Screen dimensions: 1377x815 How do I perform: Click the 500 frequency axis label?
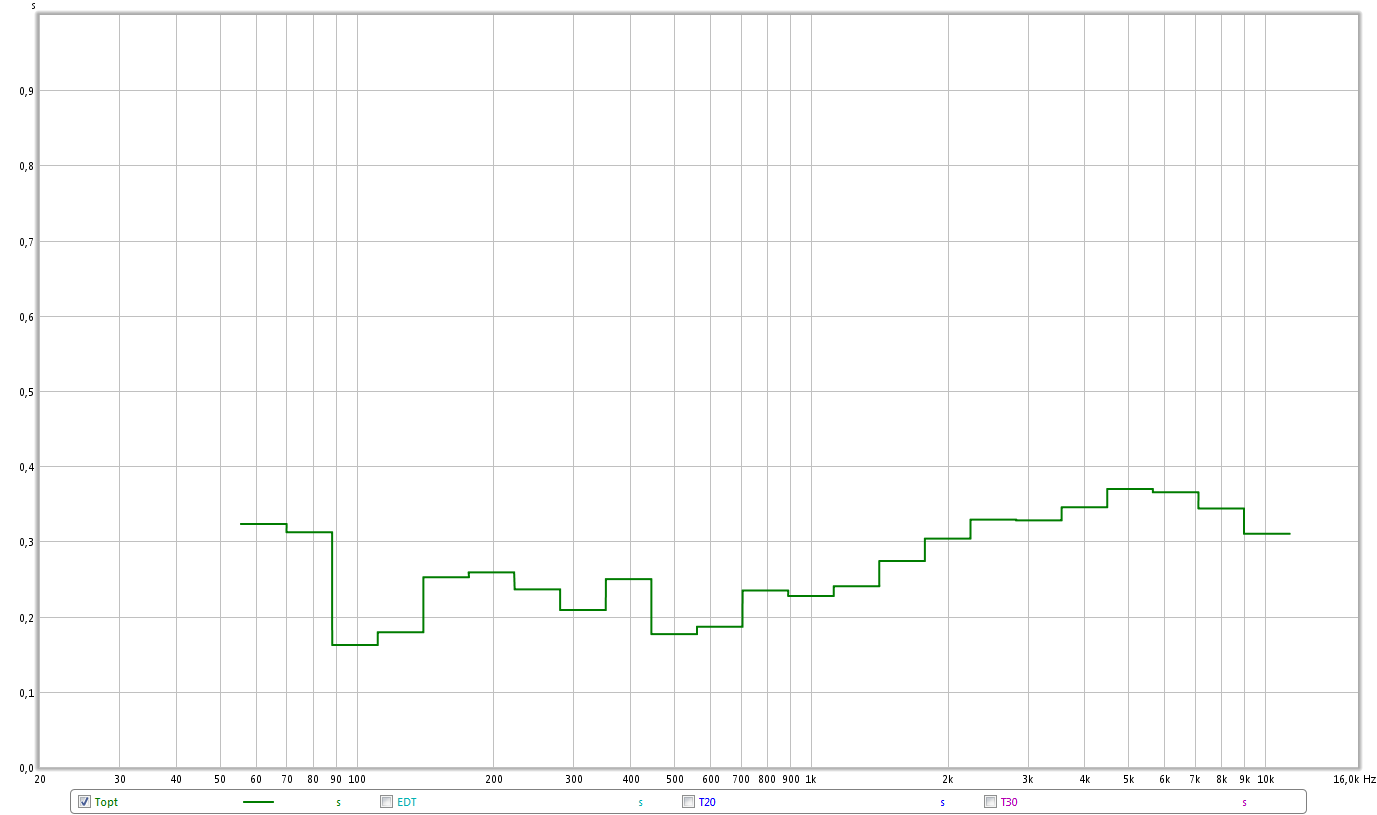coord(675,779)
